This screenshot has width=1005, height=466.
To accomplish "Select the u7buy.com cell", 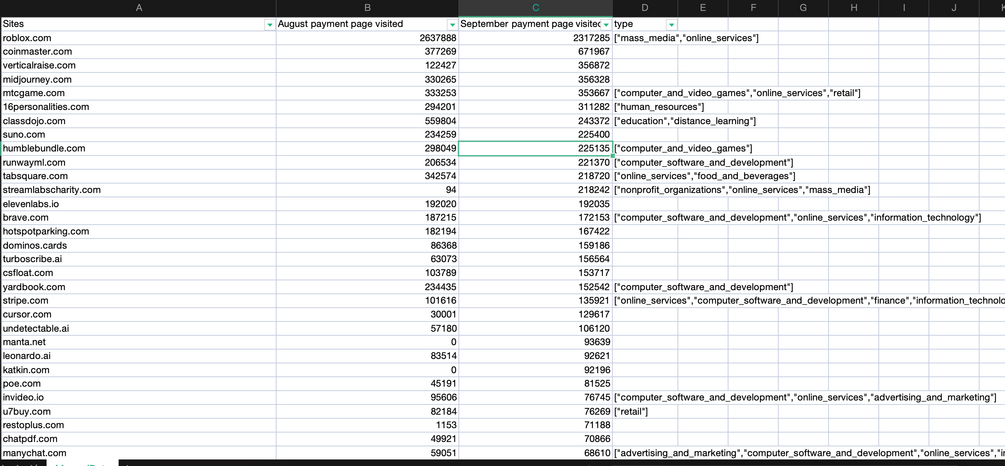I will 138,412.
